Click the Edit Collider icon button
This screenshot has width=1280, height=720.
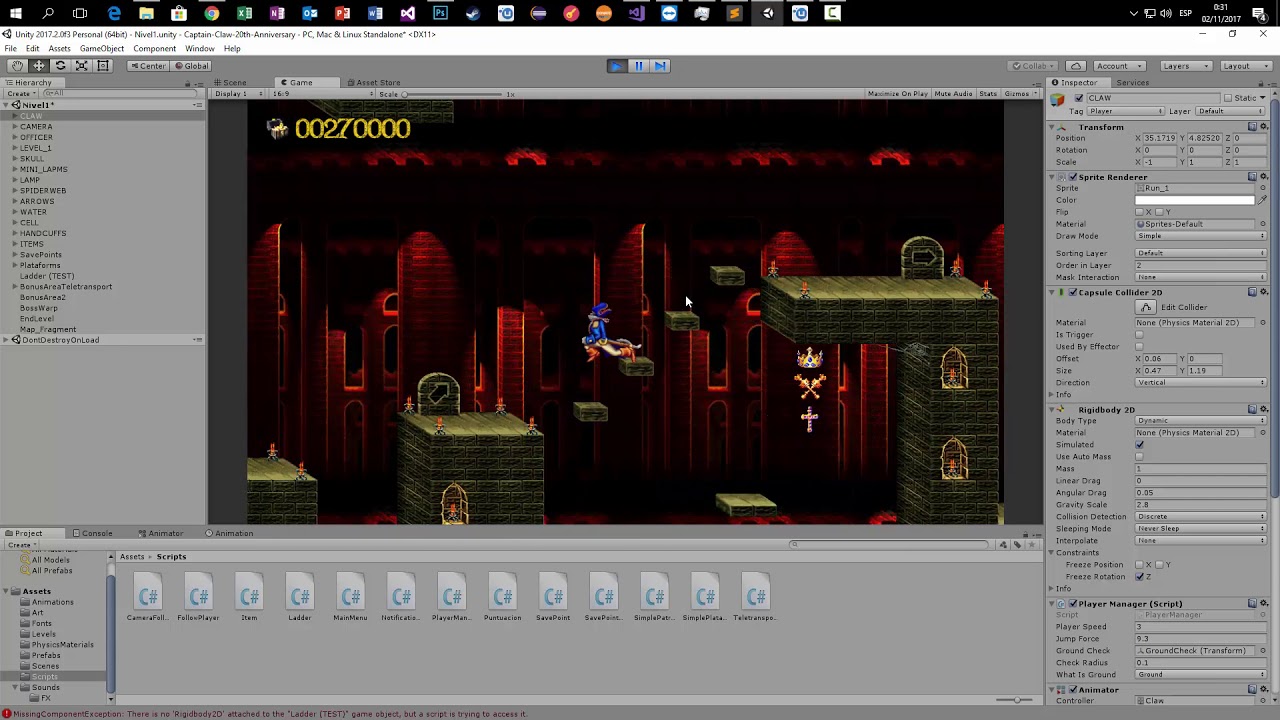pos(1146,307)
